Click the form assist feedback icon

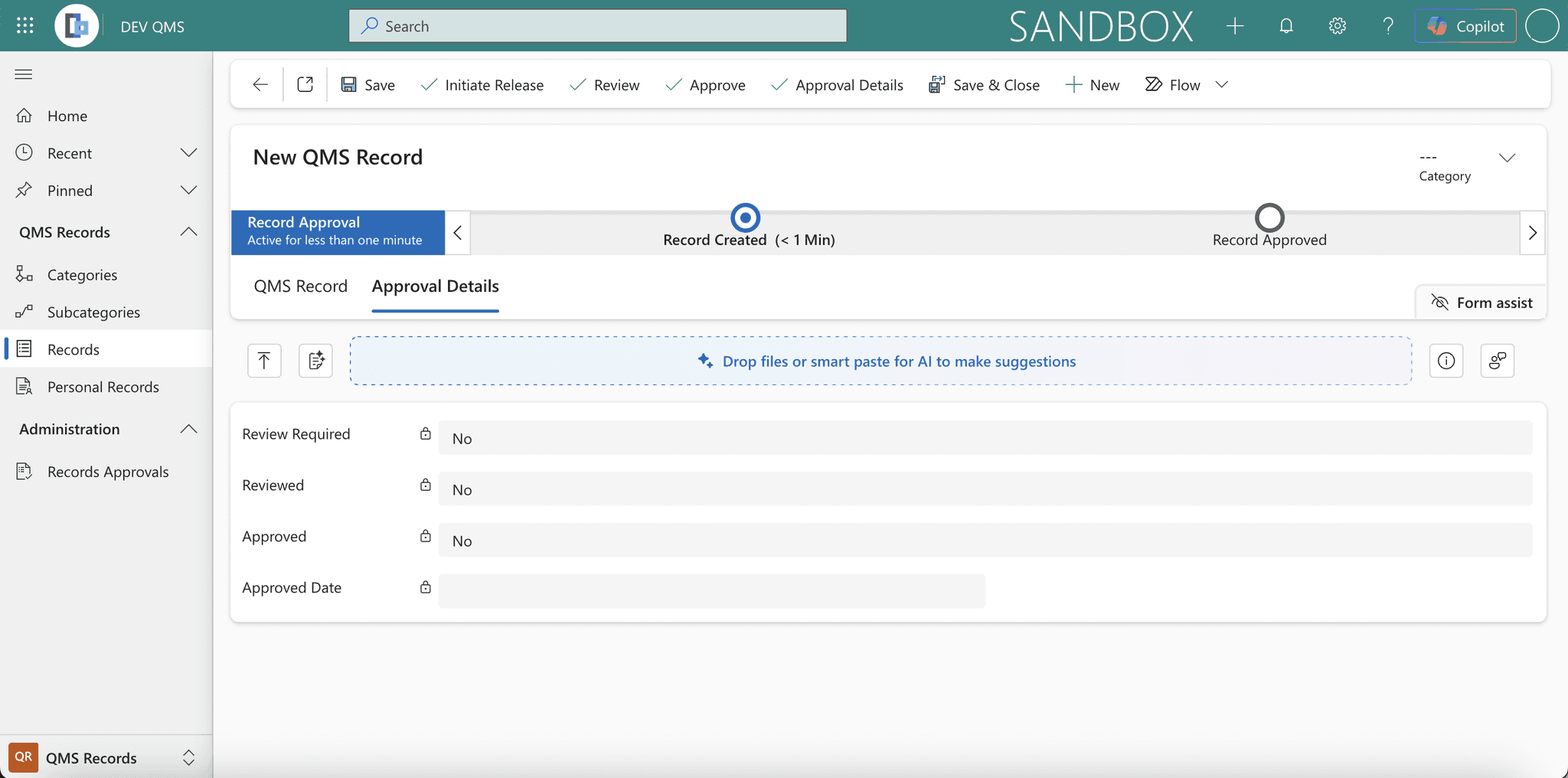tap(1498, 360)
